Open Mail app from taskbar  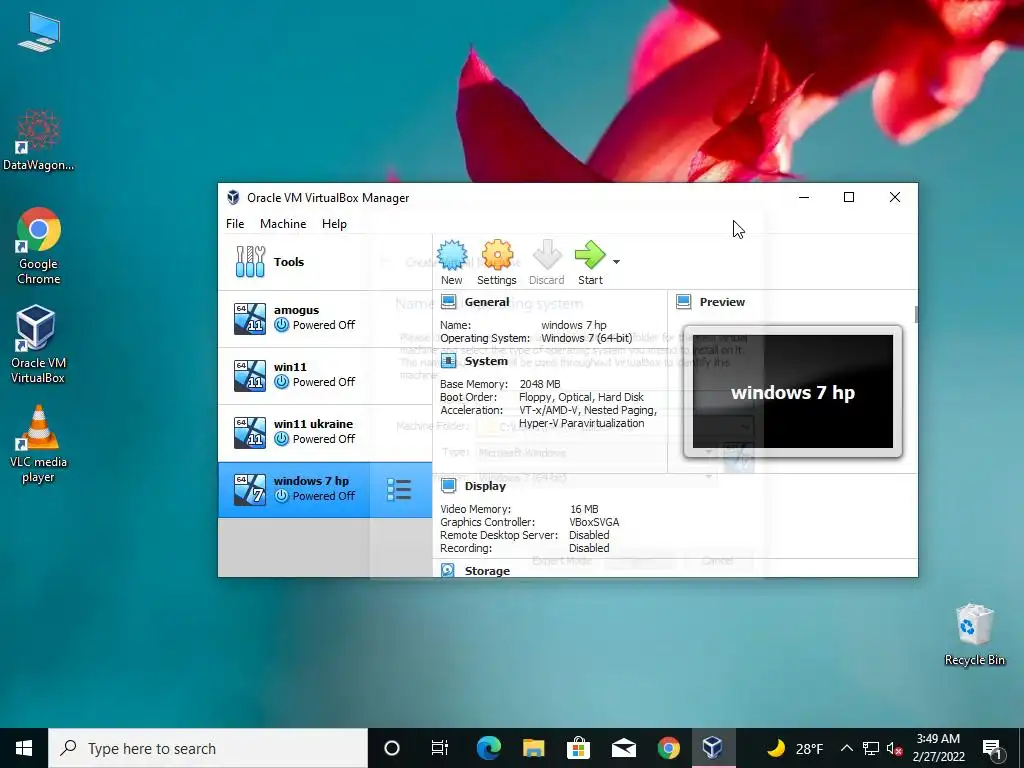coord(624,748)
